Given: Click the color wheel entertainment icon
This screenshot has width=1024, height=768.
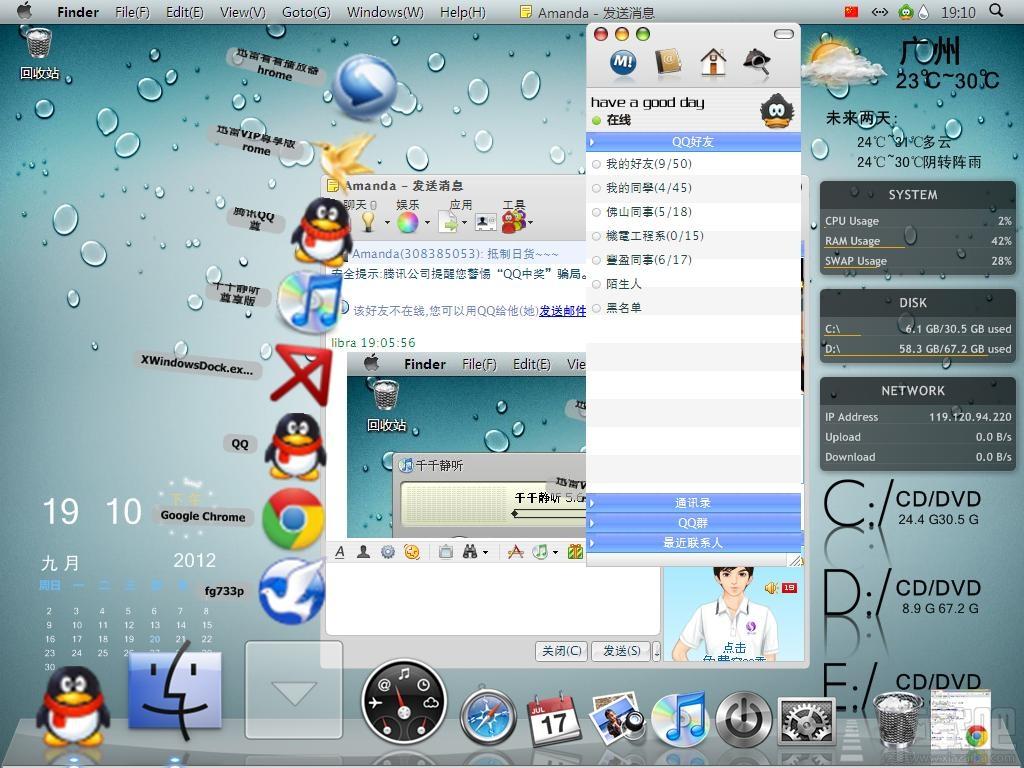Looking at the screenshot, I should (408, 222).
